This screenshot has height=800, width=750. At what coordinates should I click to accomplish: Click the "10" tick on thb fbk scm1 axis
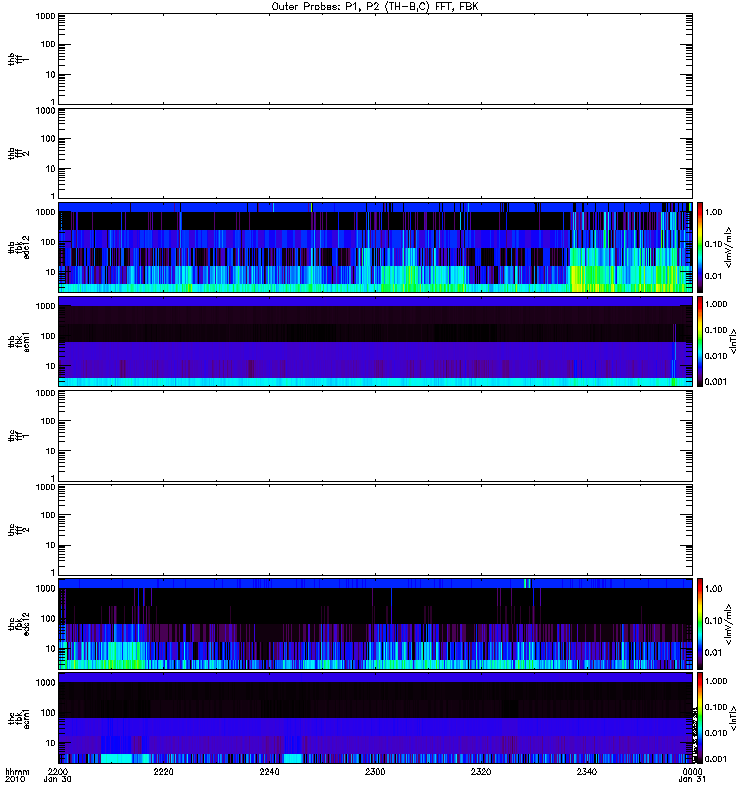[x=50, y=366]
